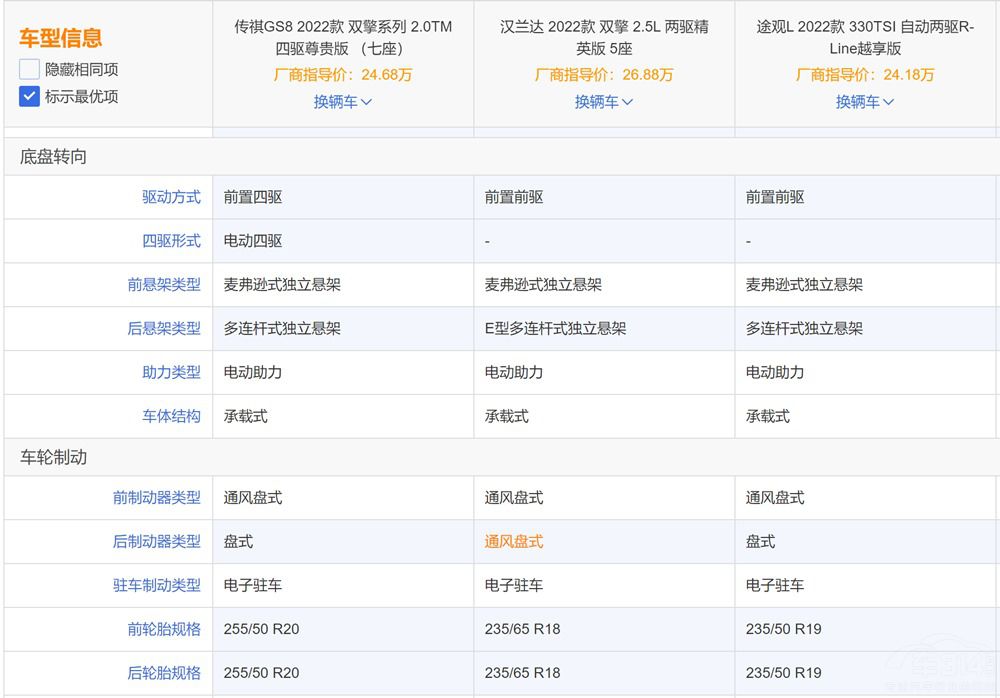Click the 前制动器类型 parameter link

tap(157, 498)
